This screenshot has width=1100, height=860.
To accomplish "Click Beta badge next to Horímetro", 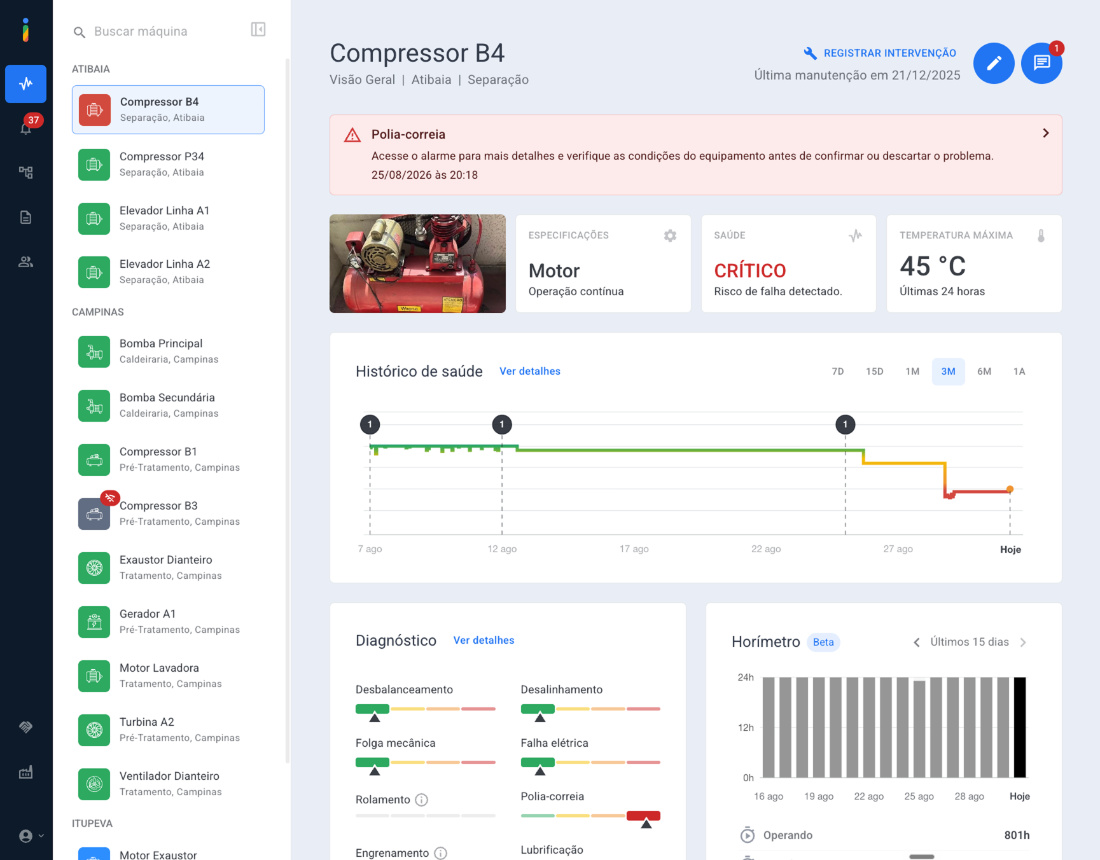I will [824, 642].
